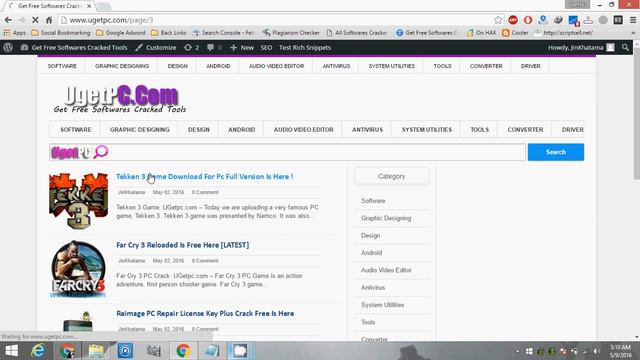The width and height of the screenshot is (640, 360).
Task: Open Far Cry 3 post thumbnail
Action: (79, 269)
